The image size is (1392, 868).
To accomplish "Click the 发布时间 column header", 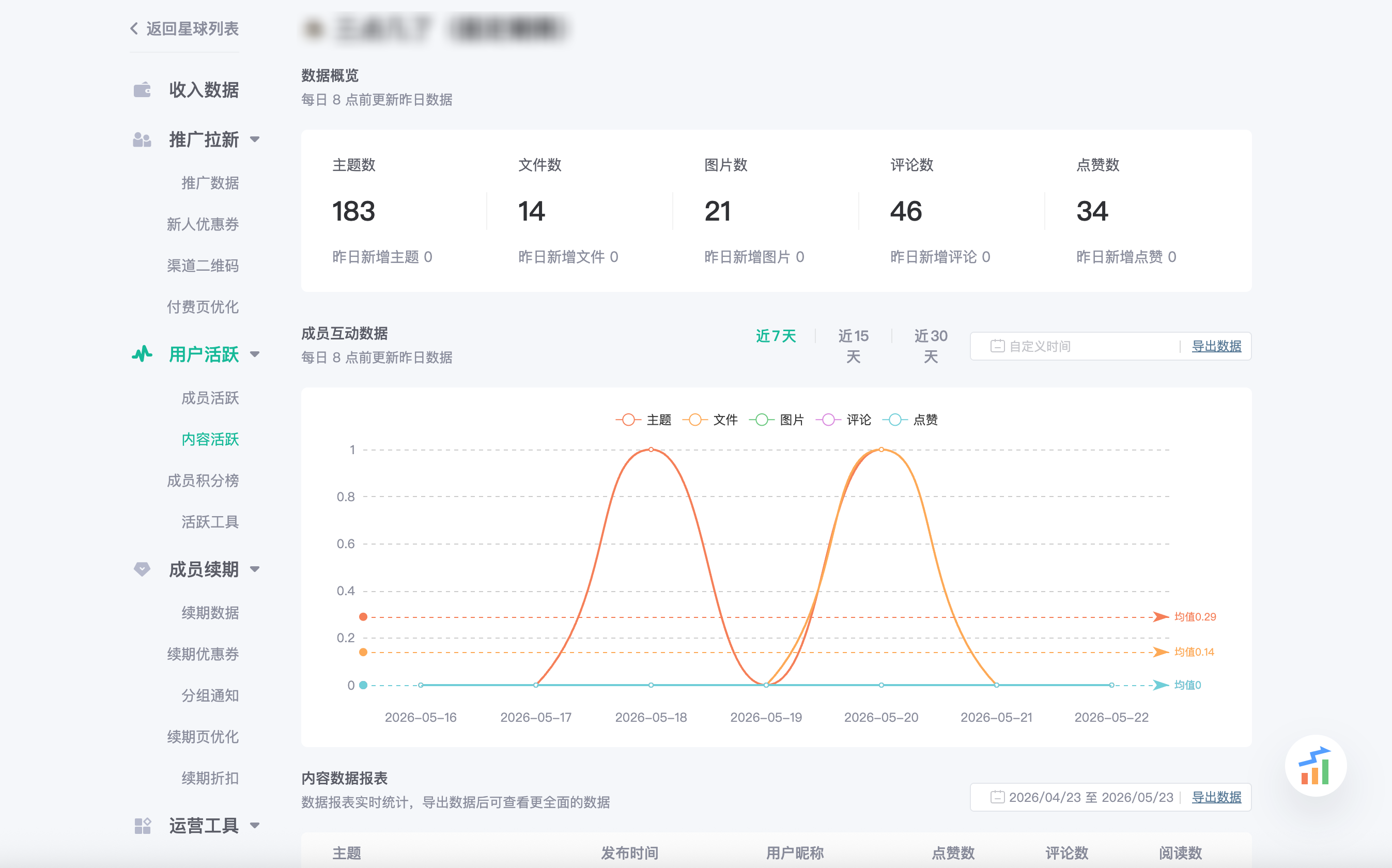I will point(630,853).
